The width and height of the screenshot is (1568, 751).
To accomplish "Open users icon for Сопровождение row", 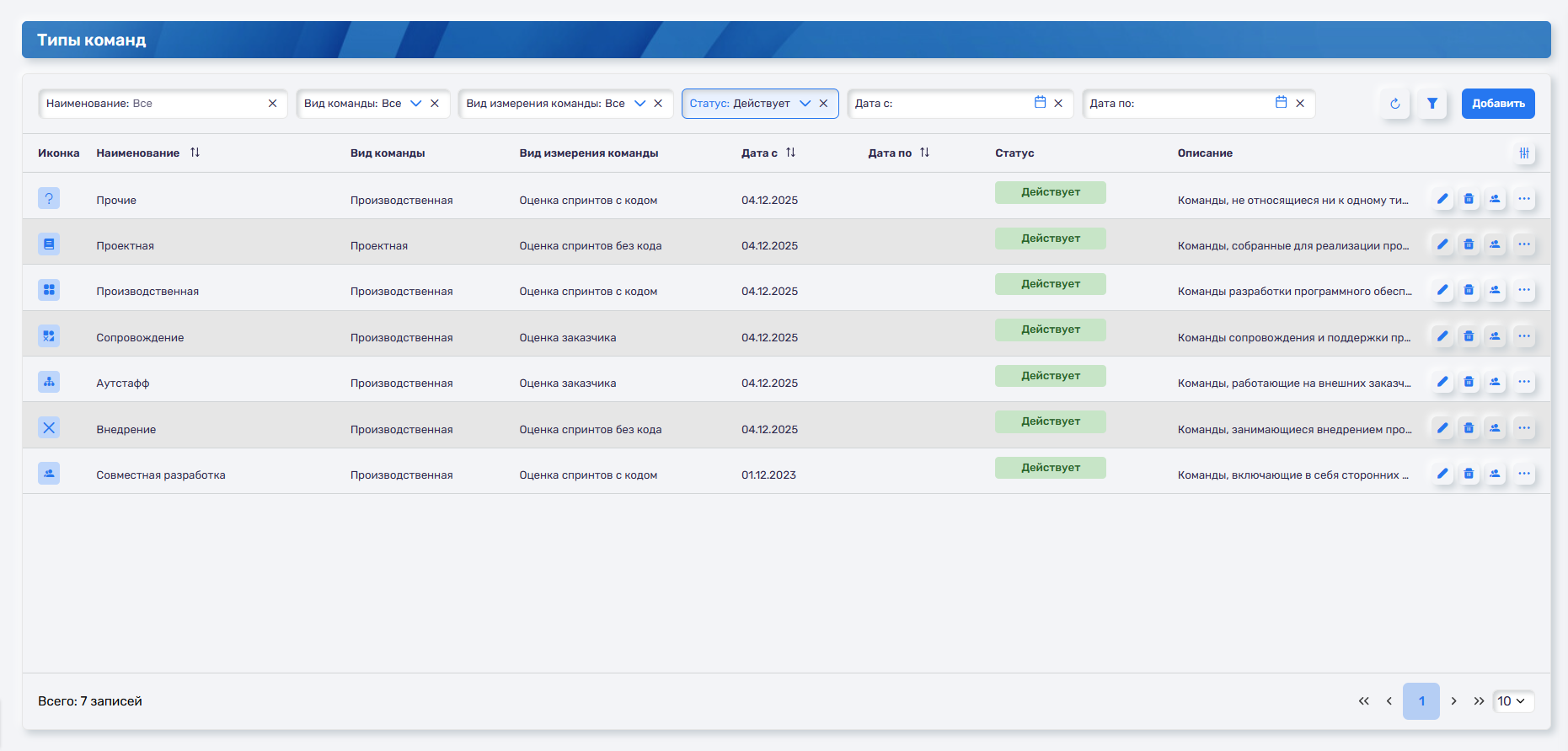I will [1495, 336].
